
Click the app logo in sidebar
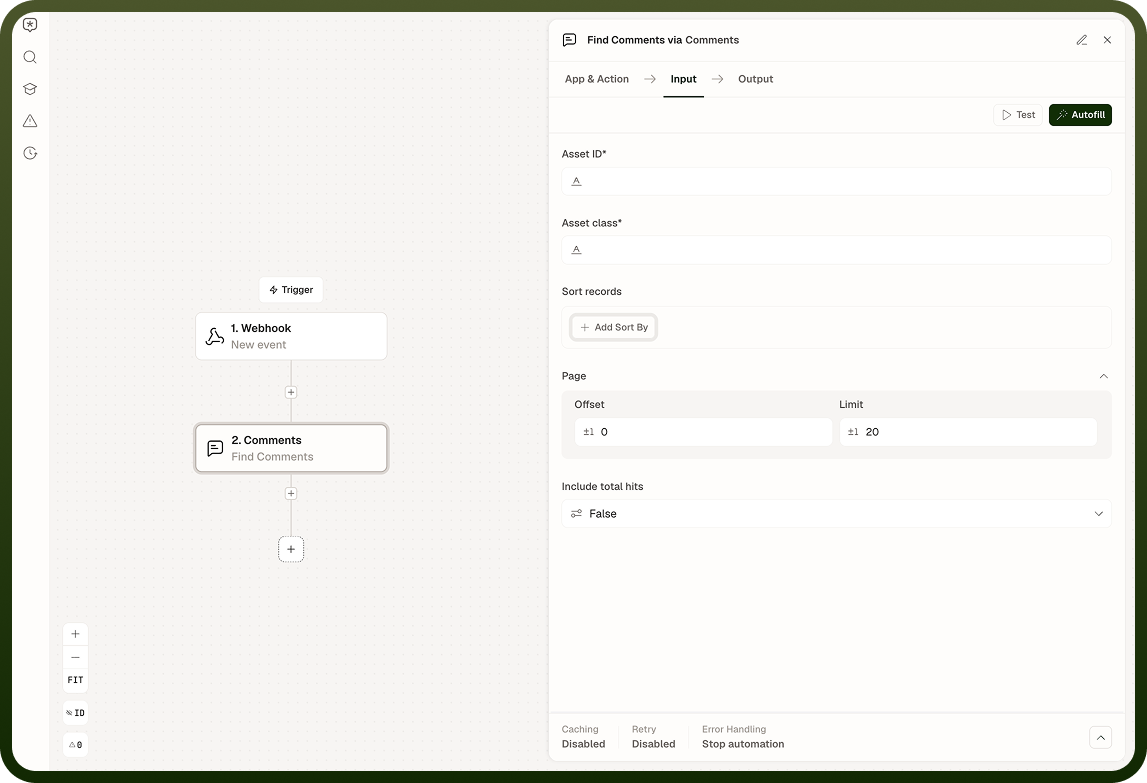(x=30, y=25)
